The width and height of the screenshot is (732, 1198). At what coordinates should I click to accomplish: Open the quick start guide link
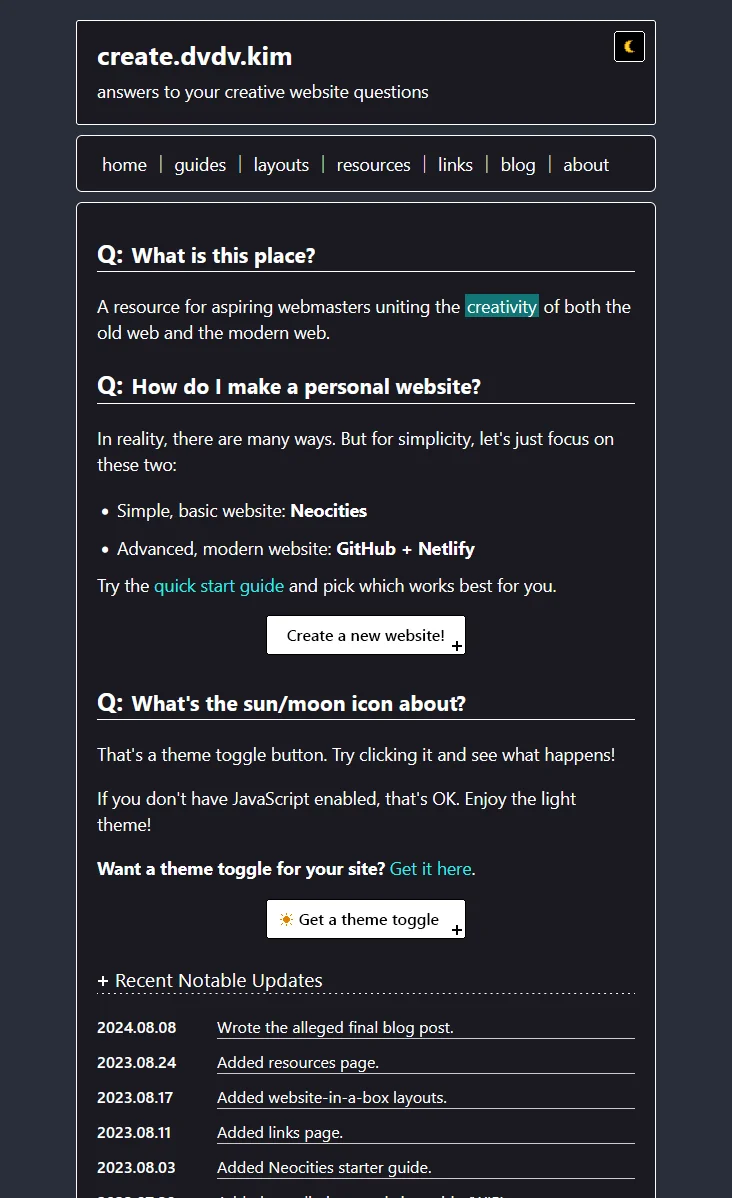219,585
